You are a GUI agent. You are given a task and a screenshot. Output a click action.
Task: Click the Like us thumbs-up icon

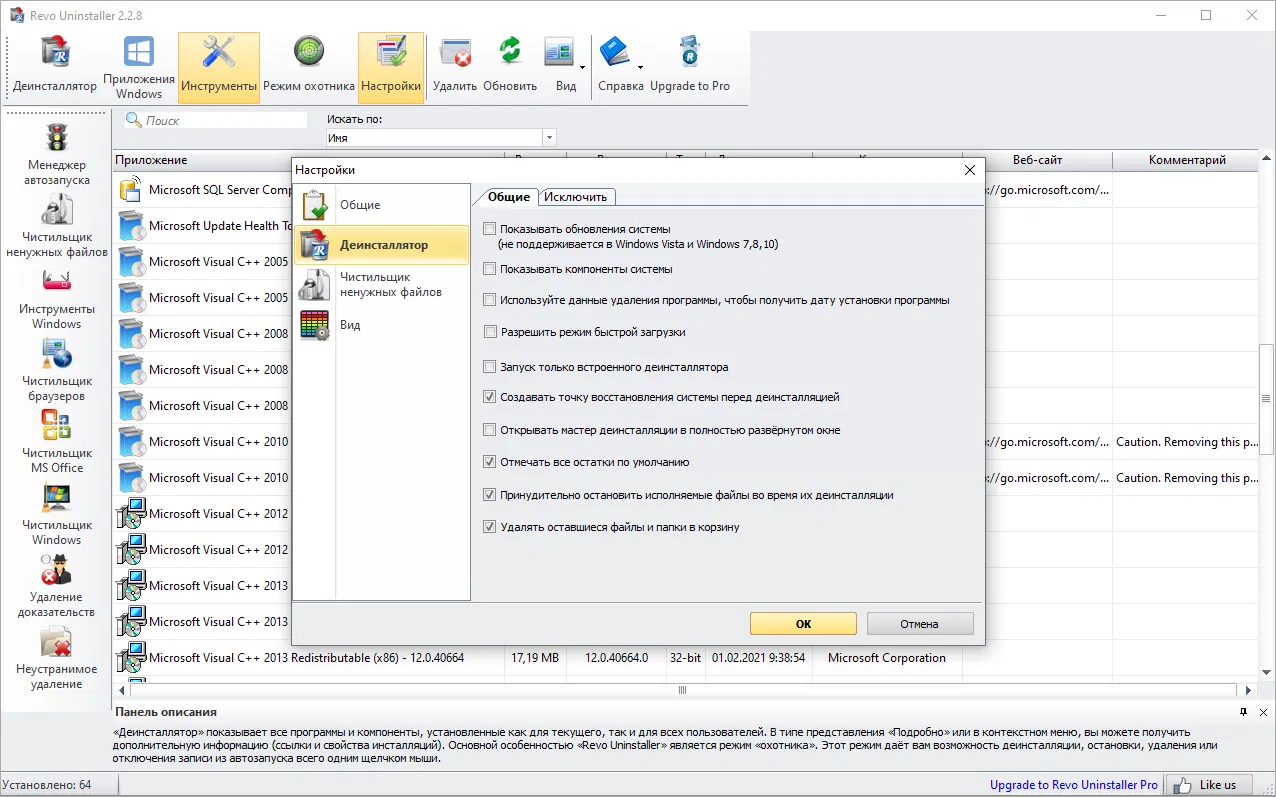pos(1181,785)
